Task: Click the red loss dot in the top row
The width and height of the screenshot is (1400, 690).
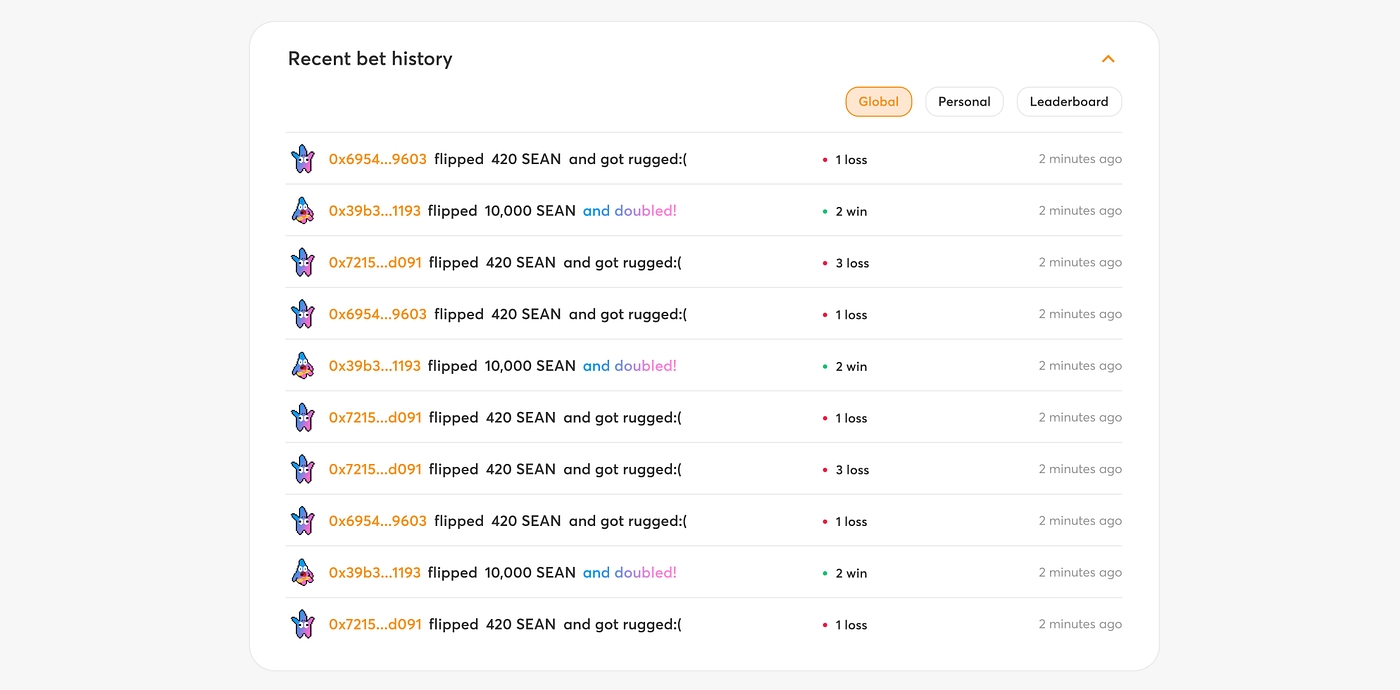Action: pos(825,160)
